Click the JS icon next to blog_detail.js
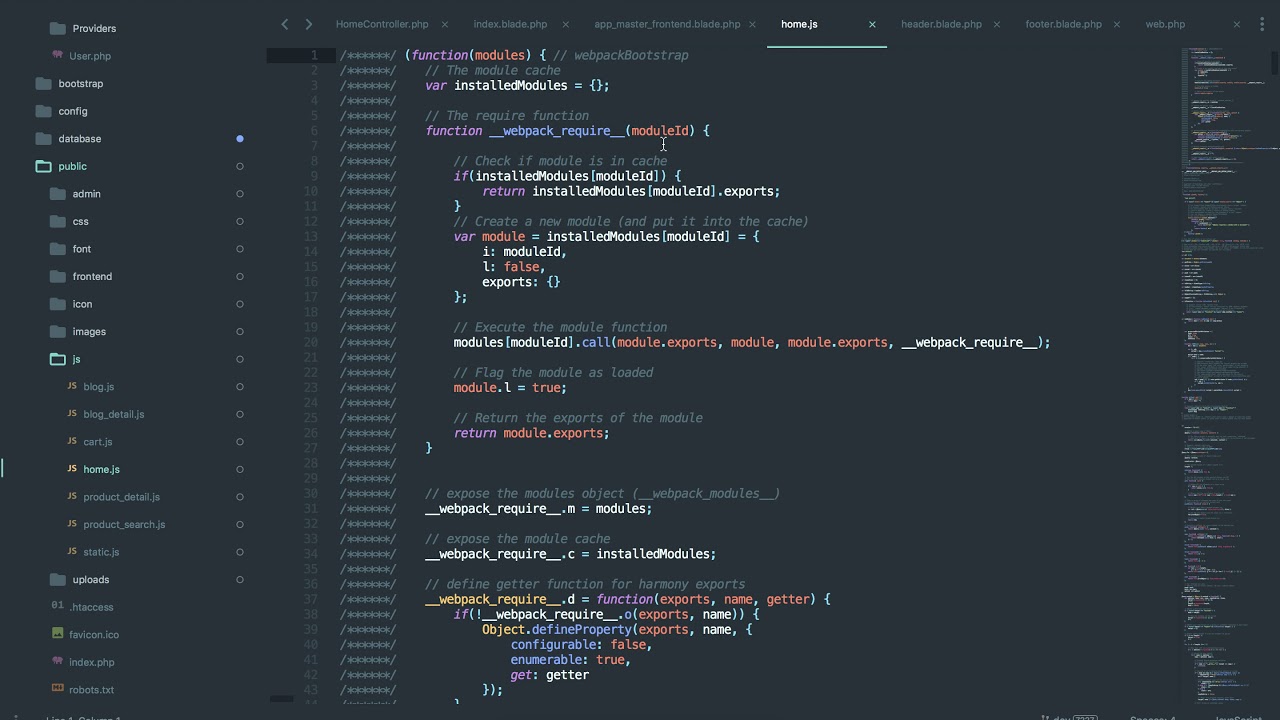1280x720 pixels. (x=72, y=414)
